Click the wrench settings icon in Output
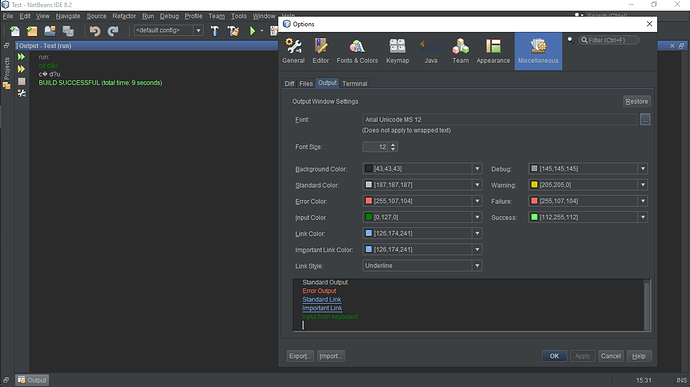690x387 pixels. (22, 93)
